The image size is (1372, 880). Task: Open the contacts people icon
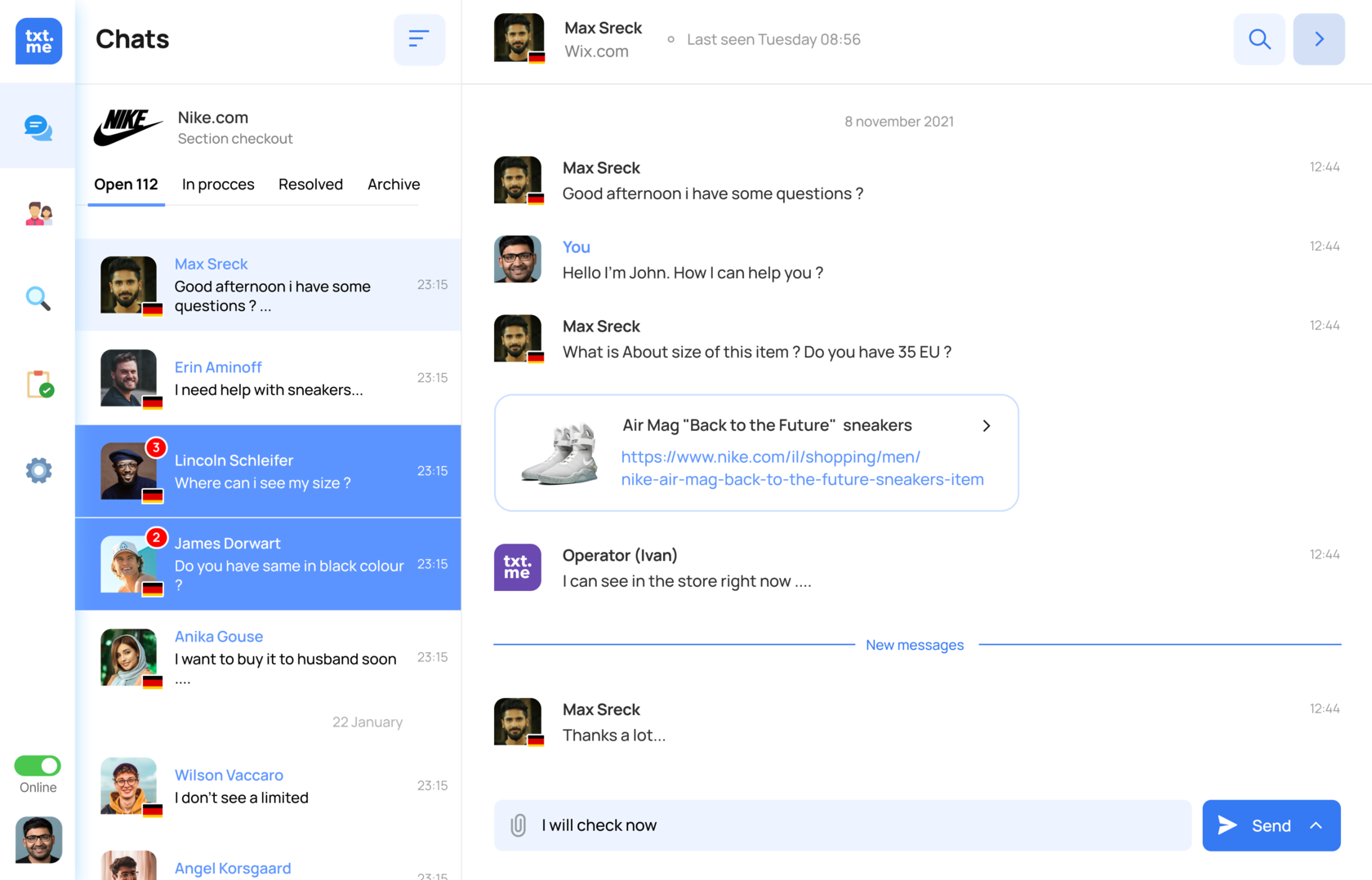pyautogui.click(x=38, y=214)
